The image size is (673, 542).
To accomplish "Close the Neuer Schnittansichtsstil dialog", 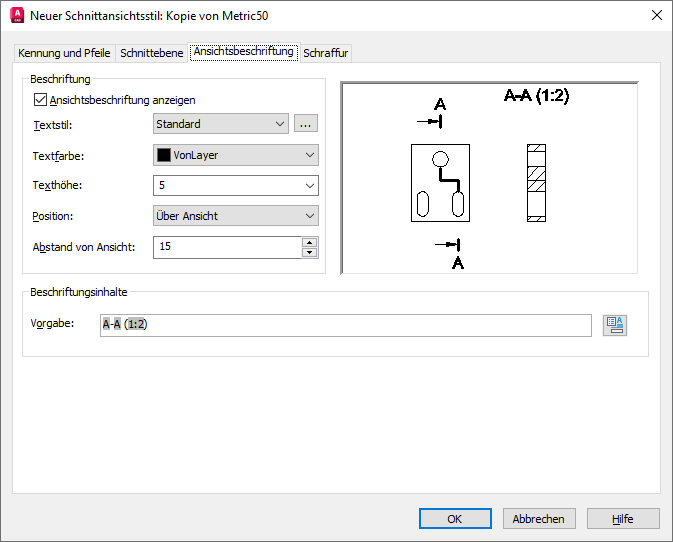I will (x=657, y=15).
